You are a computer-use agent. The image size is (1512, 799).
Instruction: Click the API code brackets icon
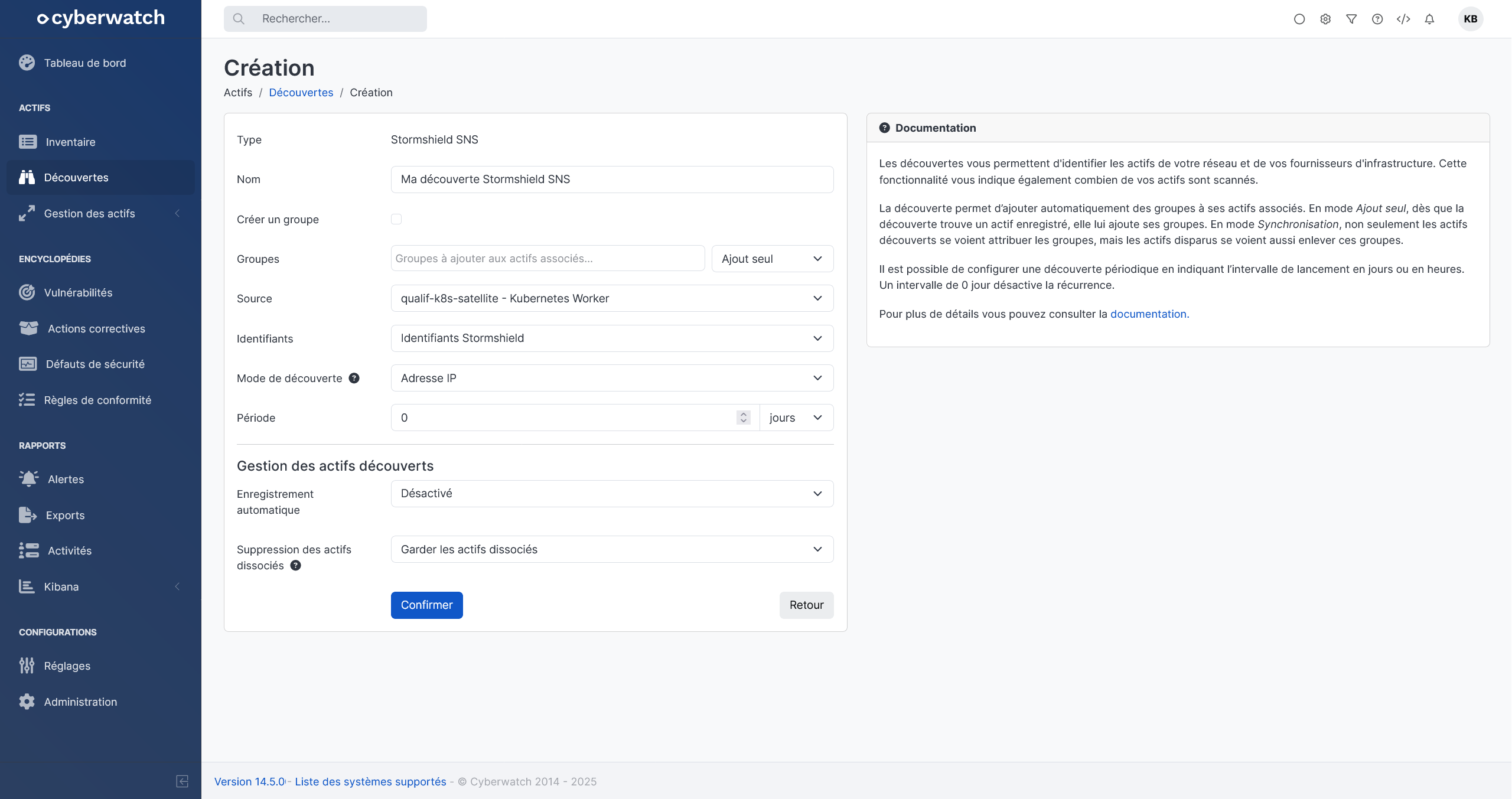[x=1403, y=19]
